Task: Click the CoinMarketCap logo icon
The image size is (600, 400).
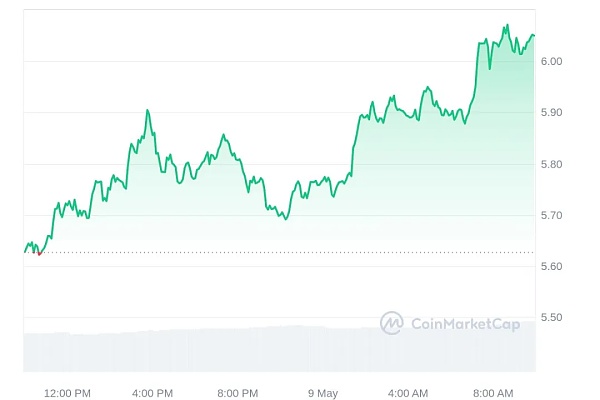Action: click(x=391, y=322)
